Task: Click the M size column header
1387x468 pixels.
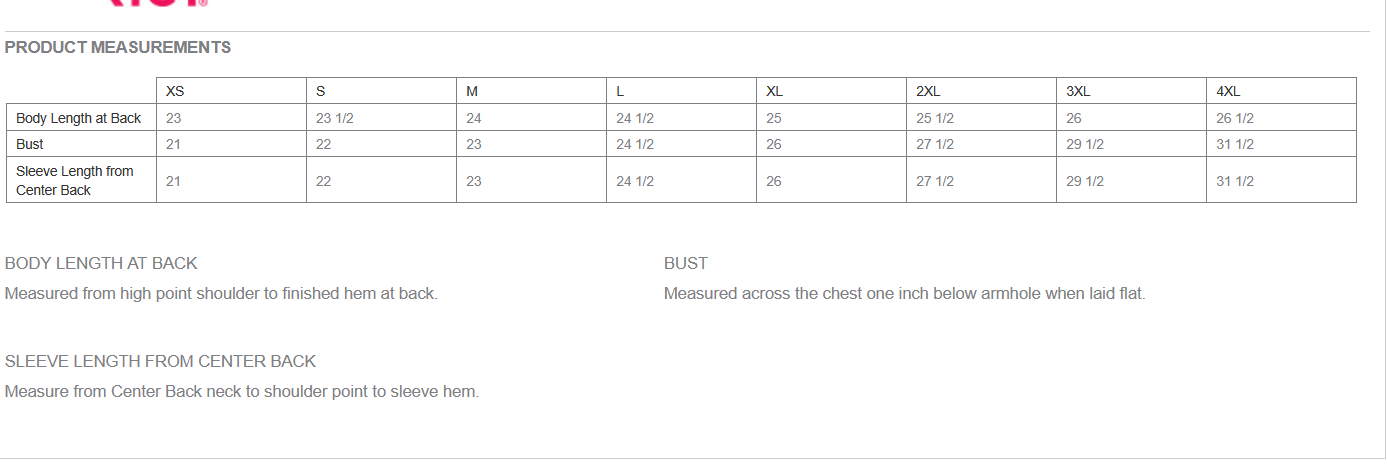Action: 472,91
